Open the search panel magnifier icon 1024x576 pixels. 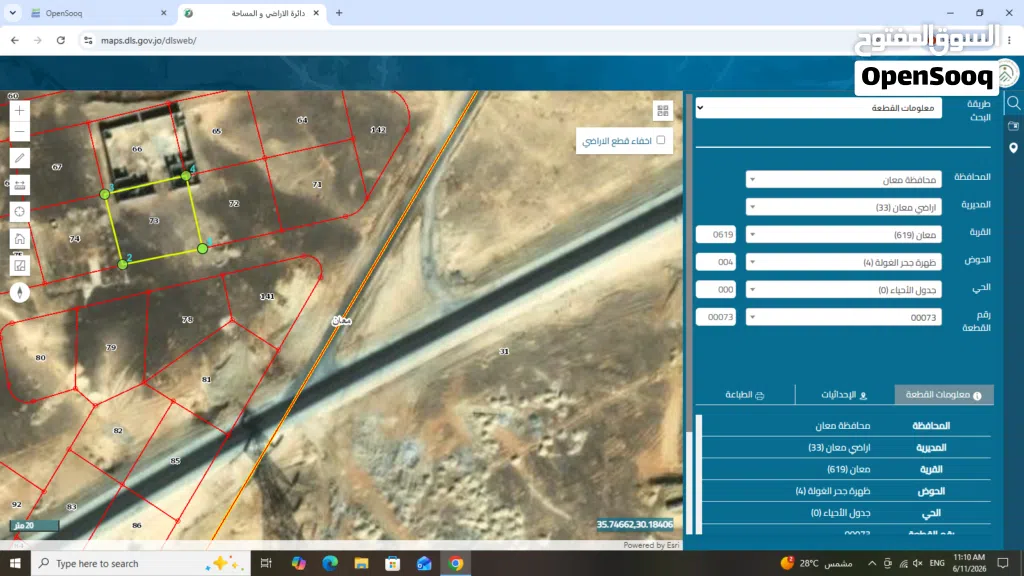pos(1013,103)
